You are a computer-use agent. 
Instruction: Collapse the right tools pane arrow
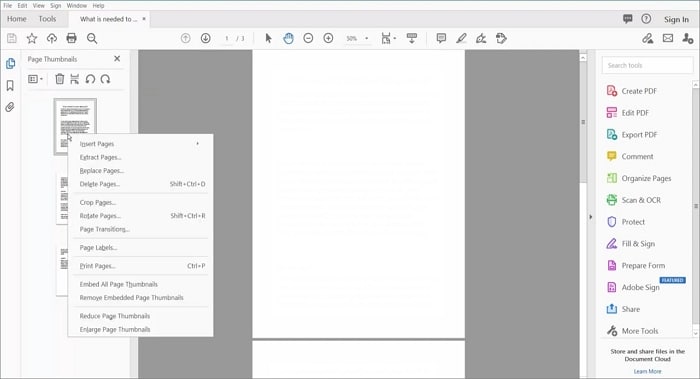(x=591, y=217)
